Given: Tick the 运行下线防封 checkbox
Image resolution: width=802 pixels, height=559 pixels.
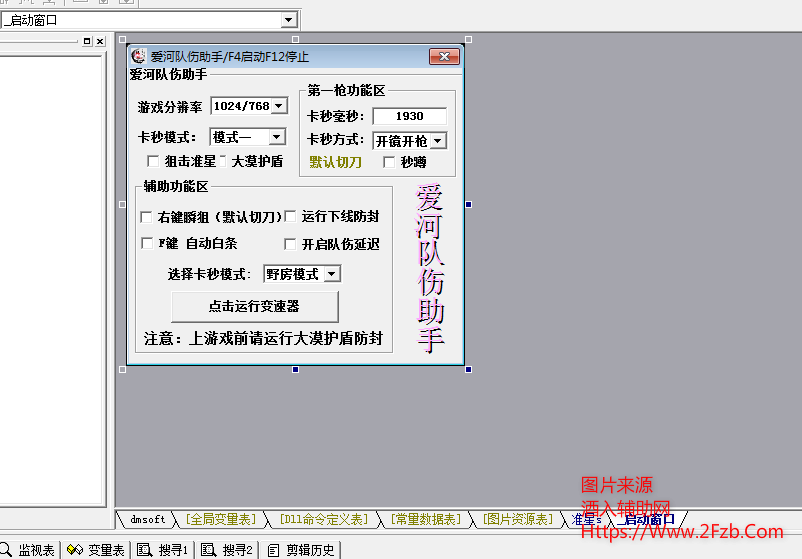Looking at the screenshot, I should 291,216.
